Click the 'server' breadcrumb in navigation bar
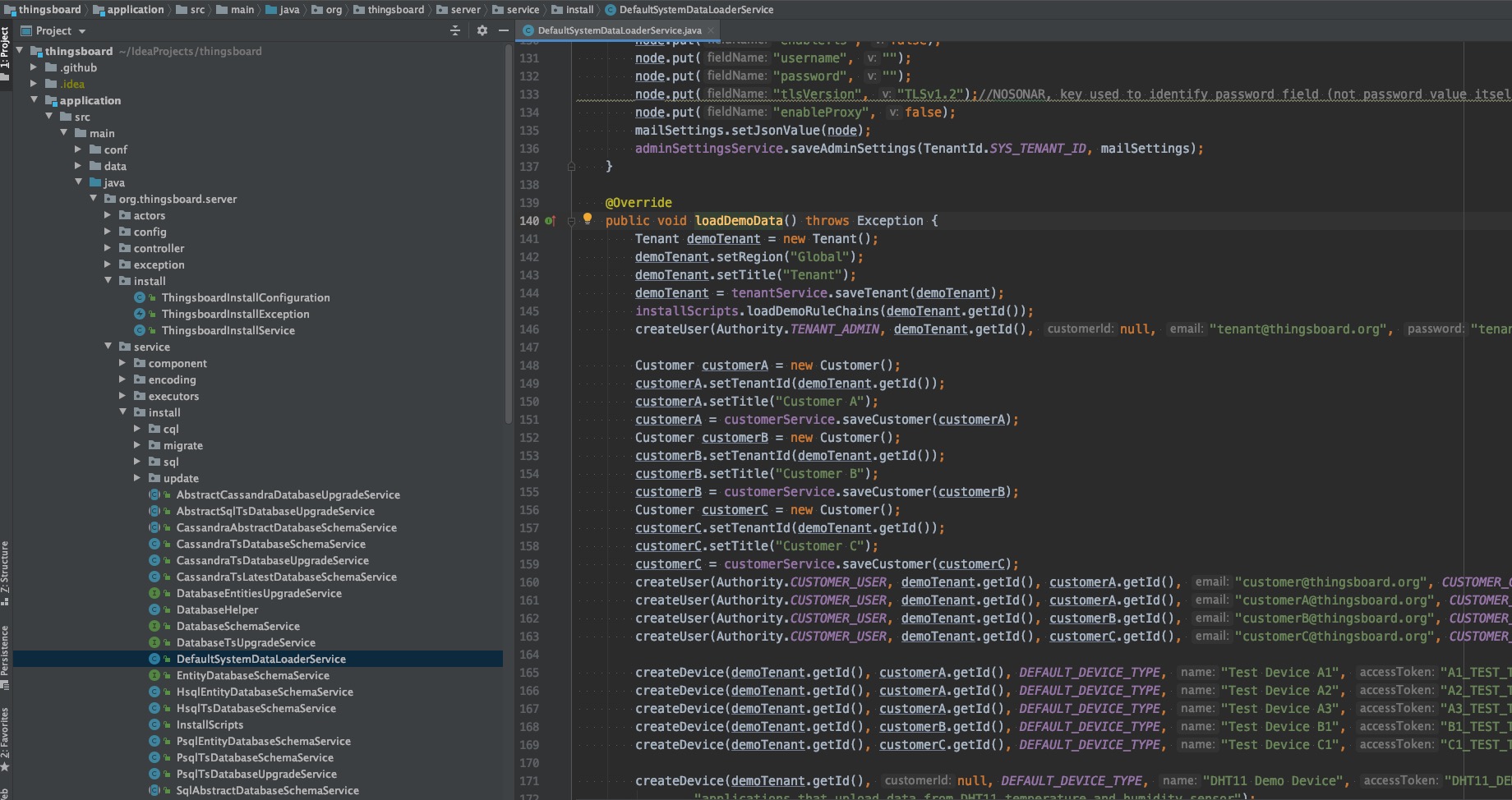Viewport: 1512px width, 800px height. pos(465,10)
